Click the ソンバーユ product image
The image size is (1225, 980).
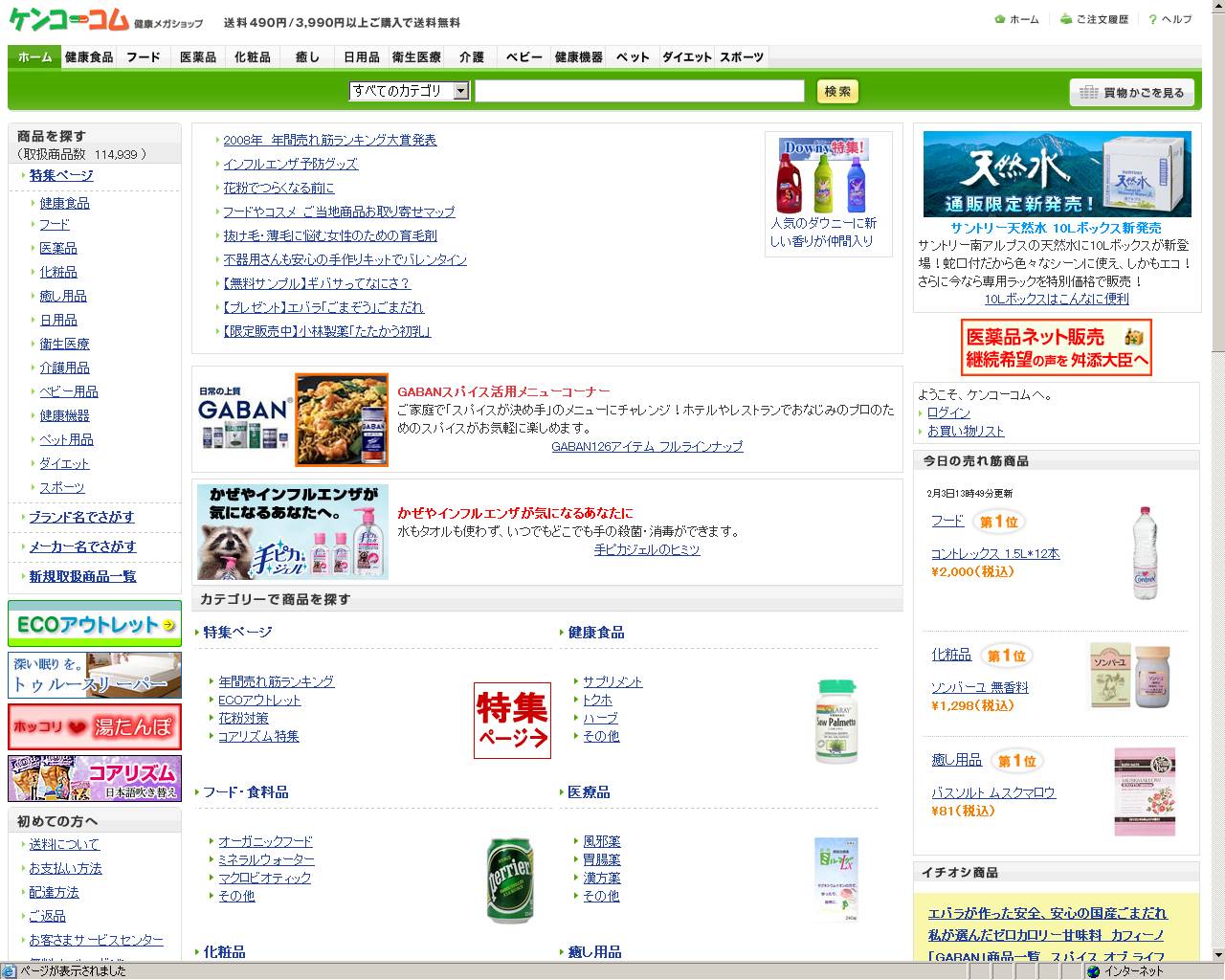(x=1130, y=675)
